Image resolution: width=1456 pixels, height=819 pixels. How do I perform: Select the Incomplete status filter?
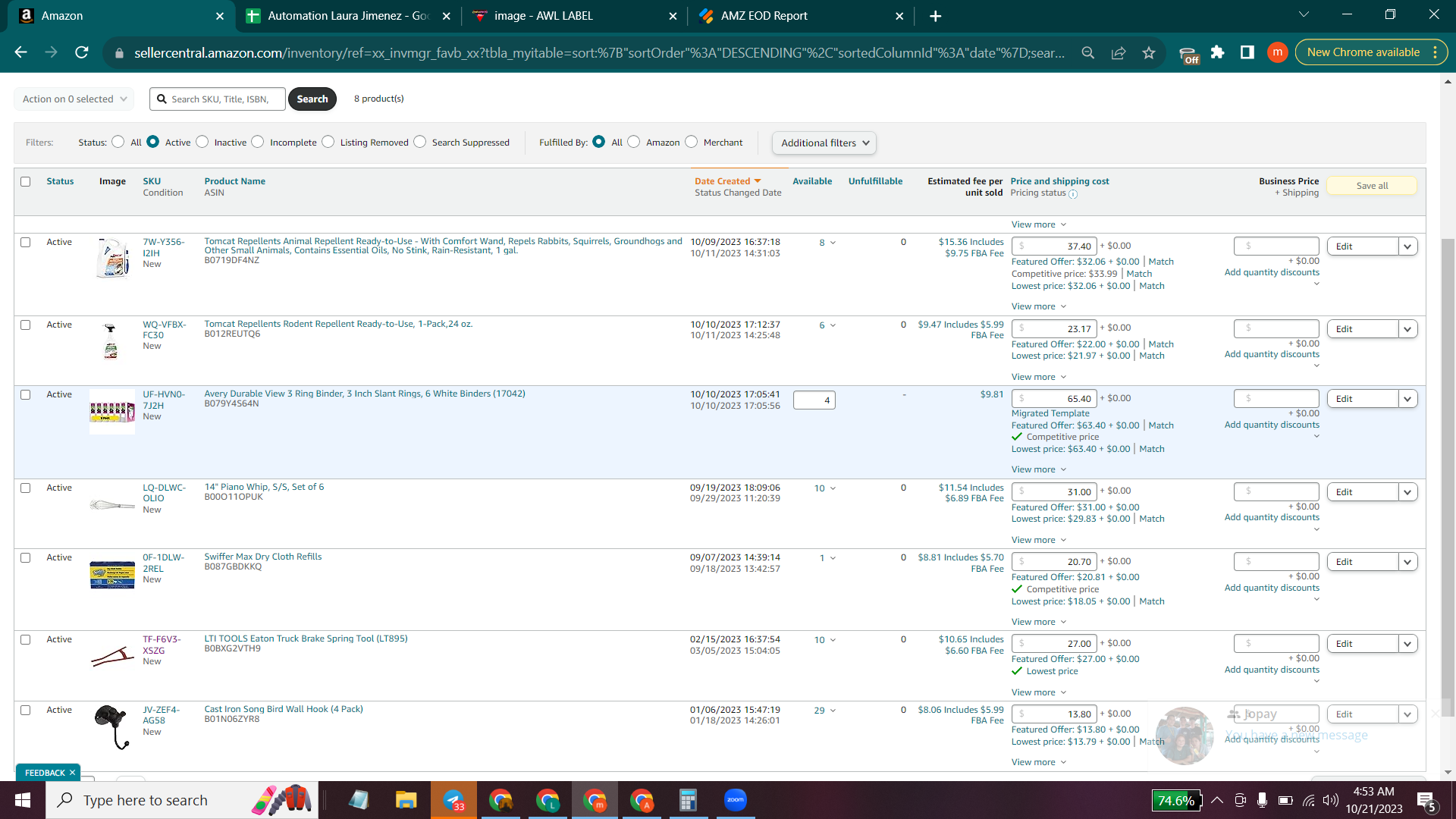tap(258, 142)
